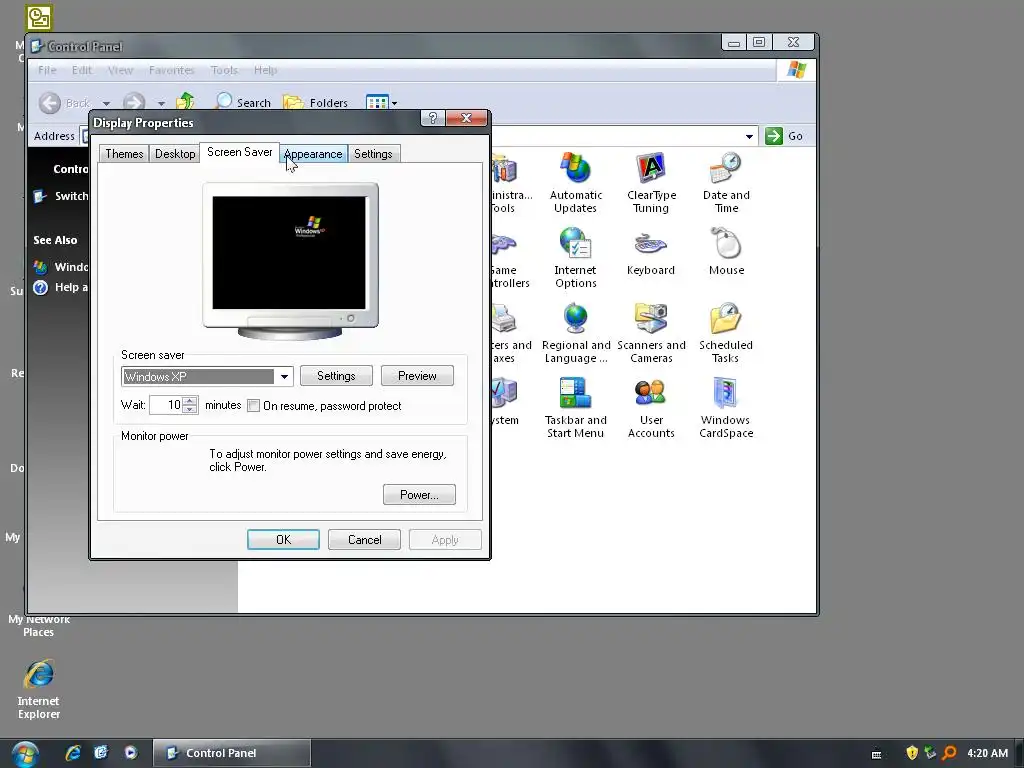Open User Accounts applet
This screenshot has width=1024, height=768.
pos(651,408)
